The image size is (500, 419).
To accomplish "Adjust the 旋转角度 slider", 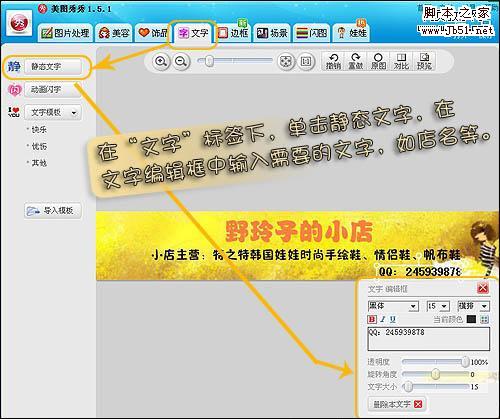I will pos(436,374).
